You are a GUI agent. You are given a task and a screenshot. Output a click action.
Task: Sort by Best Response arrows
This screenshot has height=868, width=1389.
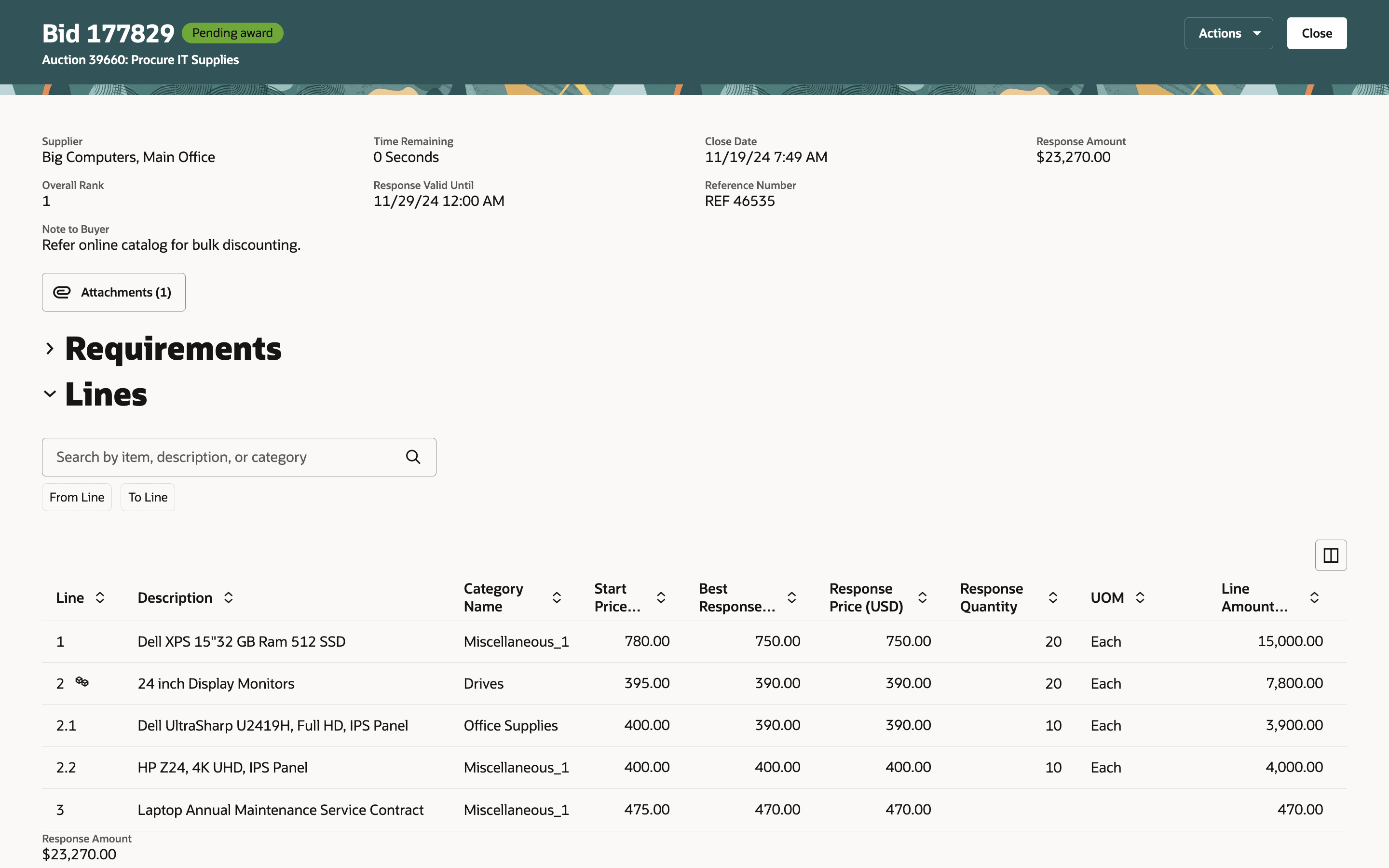point(791,597)
